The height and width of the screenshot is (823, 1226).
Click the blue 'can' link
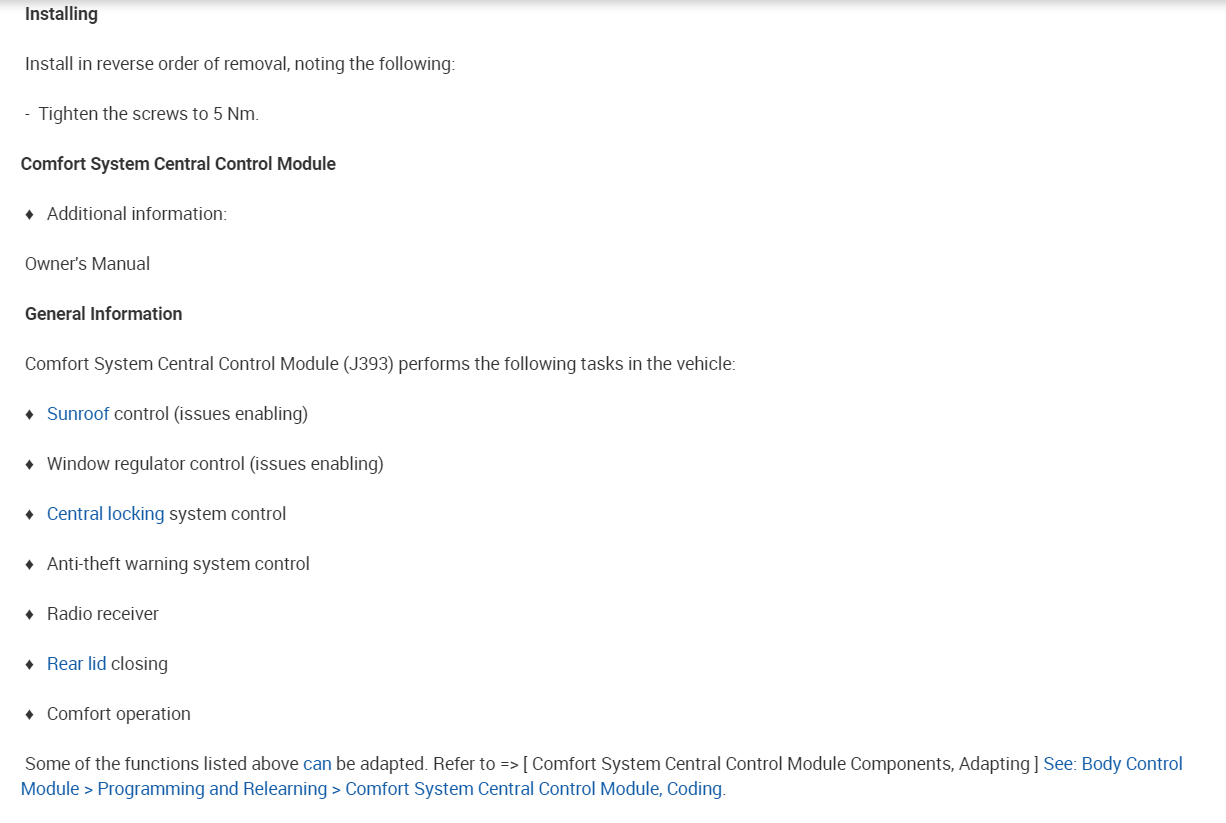point(317,764)
